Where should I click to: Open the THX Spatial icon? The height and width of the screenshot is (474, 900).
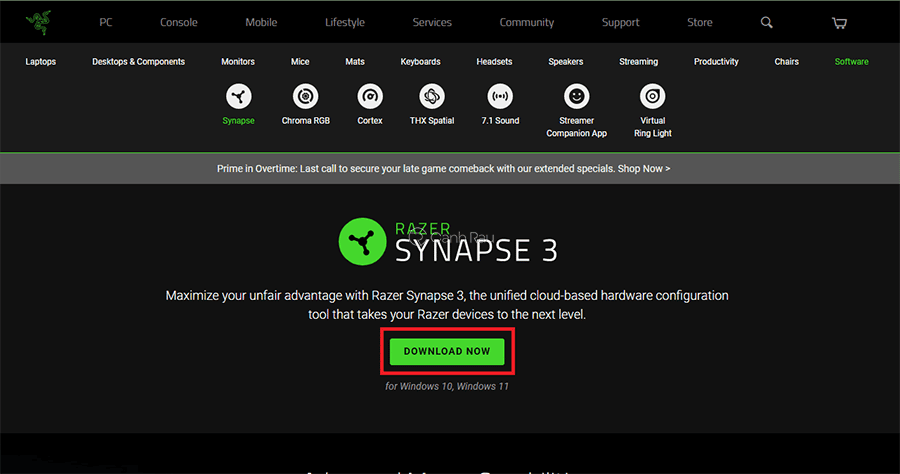432,97
